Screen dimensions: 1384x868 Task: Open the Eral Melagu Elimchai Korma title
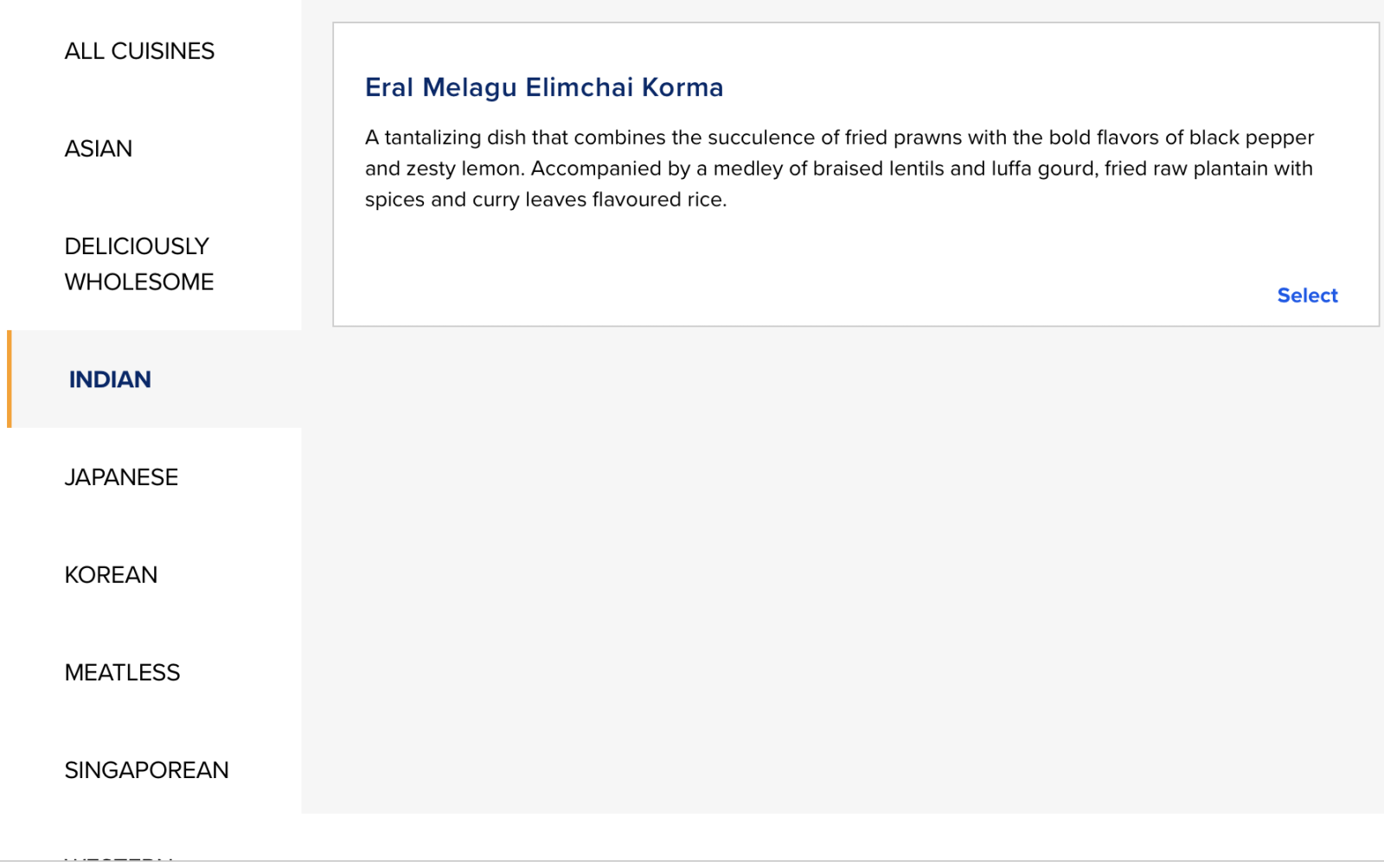pos(544,87)
